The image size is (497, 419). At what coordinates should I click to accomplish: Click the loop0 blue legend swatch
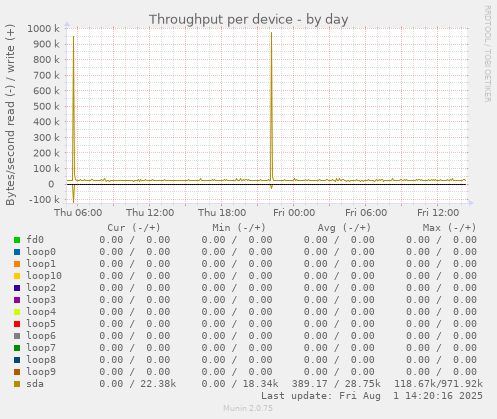coord(17,252)
